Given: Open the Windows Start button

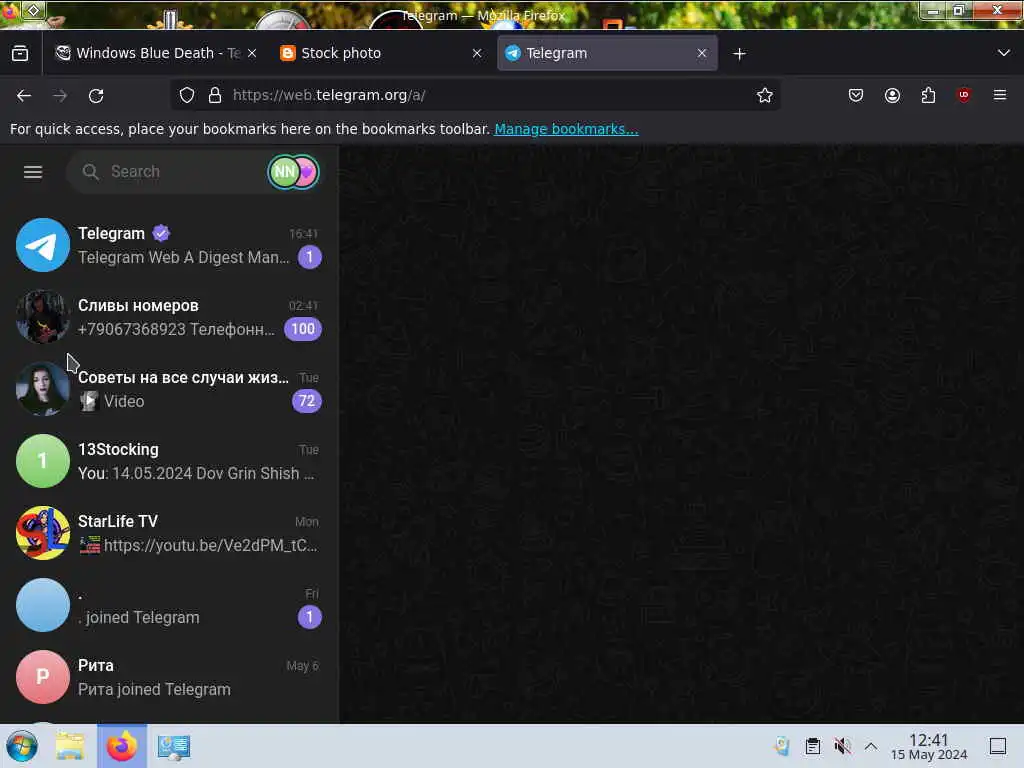Looking at the screenshot, I should (x=22, y=746).
